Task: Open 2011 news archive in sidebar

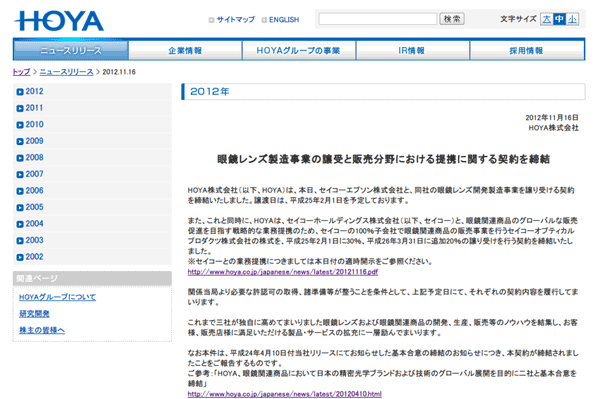Action: click(34, 108)
